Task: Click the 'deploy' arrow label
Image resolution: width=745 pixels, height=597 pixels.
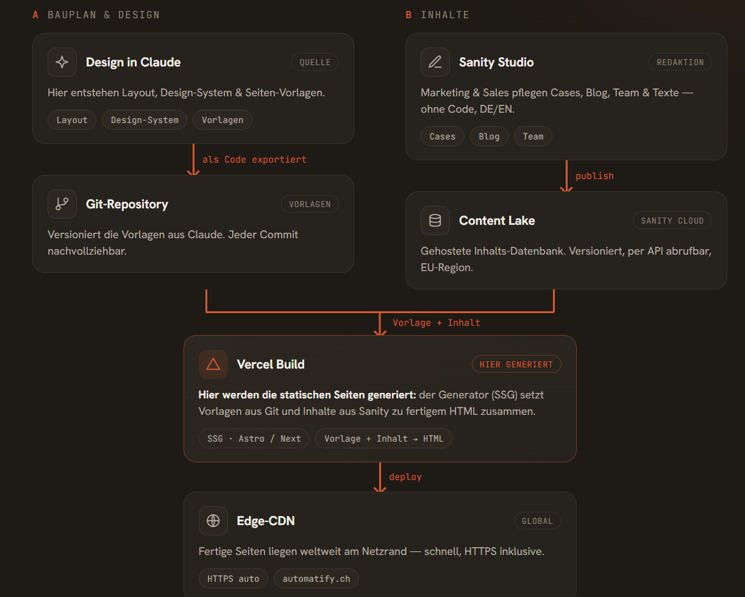Action: click(405, 477)
